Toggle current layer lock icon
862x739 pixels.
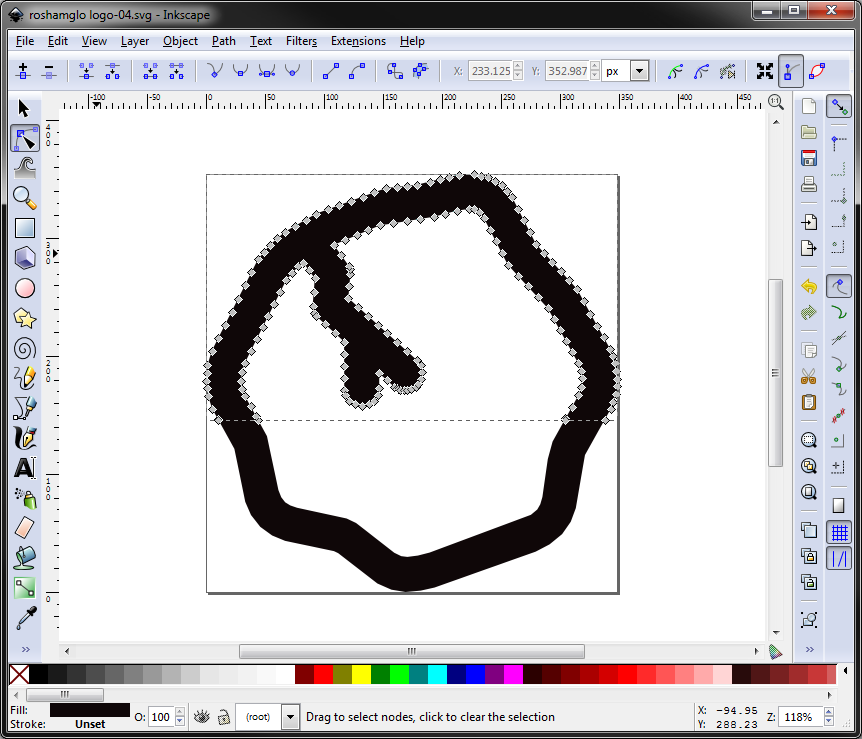pyautogui.click(x=224, y=717)
